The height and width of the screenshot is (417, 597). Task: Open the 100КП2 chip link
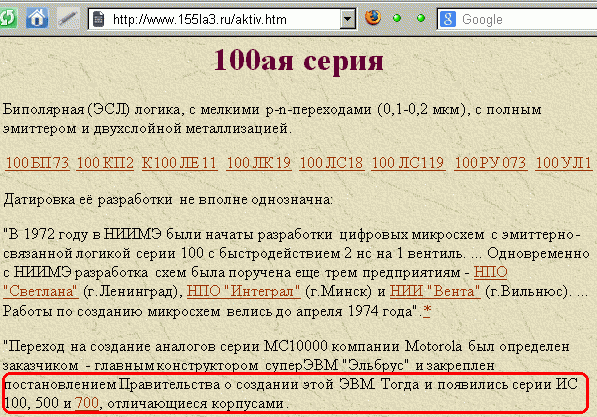point(105,163)
